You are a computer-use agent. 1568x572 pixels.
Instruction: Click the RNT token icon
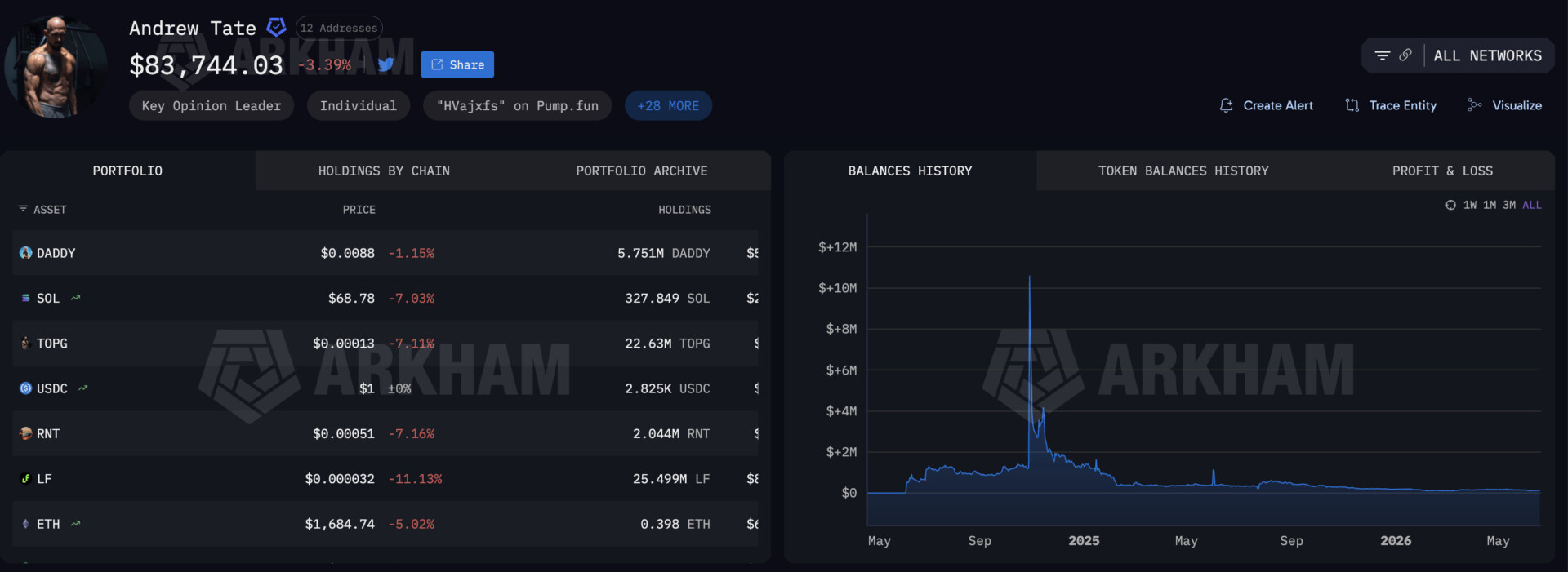(25, 433)
